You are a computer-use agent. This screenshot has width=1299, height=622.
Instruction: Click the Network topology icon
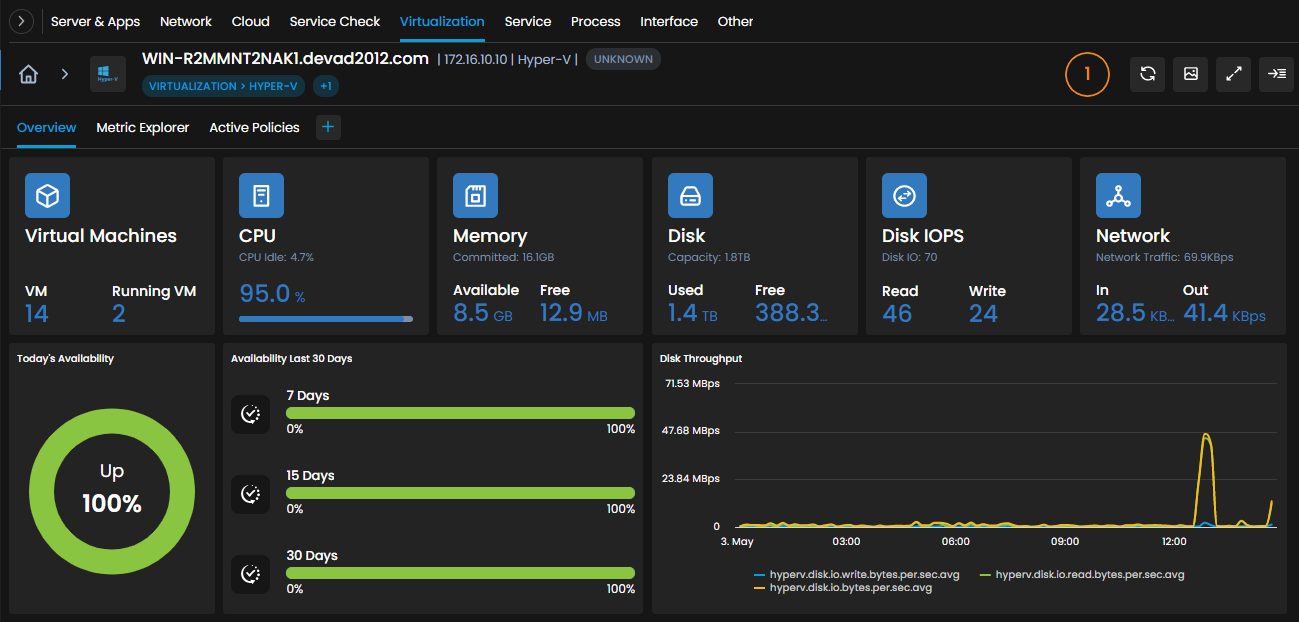pos(1118,196)
